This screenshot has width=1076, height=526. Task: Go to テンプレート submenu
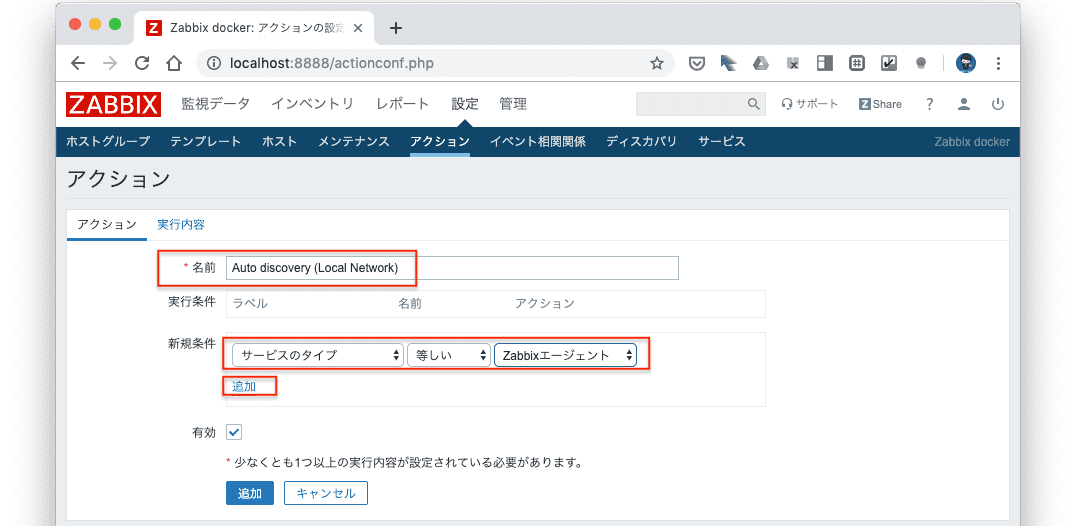point(206,142)
